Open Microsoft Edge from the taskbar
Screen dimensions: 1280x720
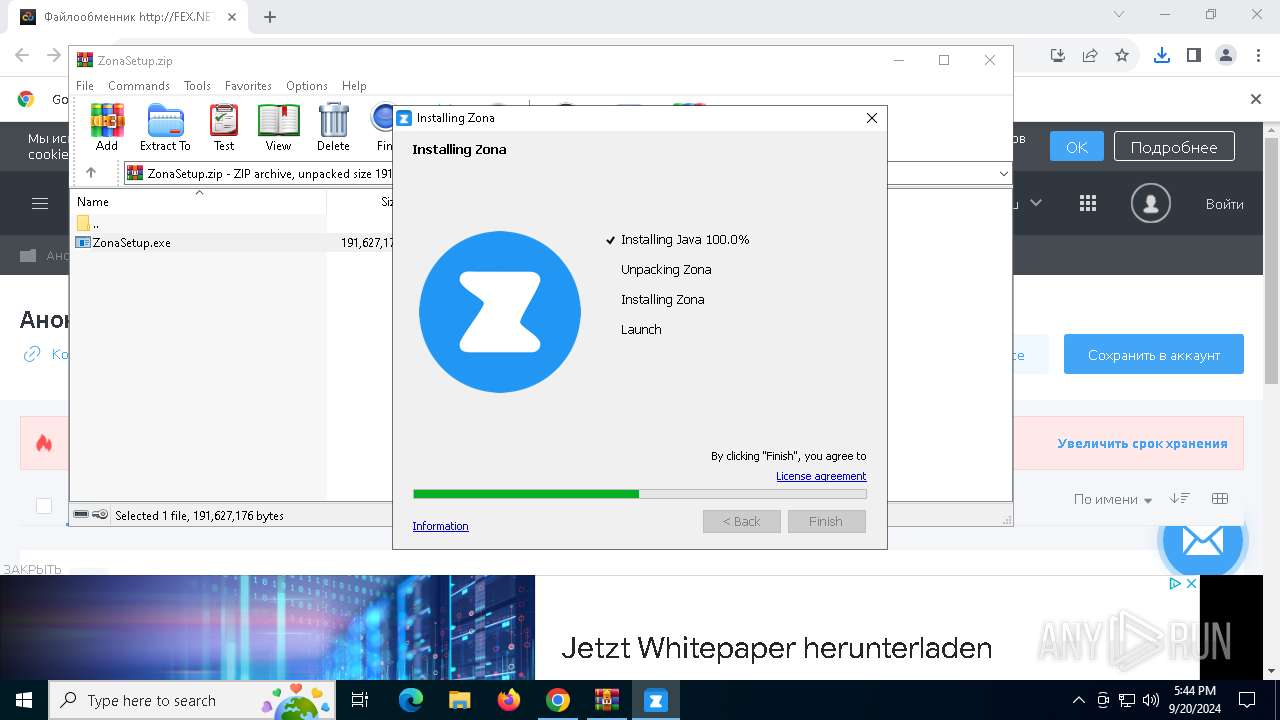point(411,700)
